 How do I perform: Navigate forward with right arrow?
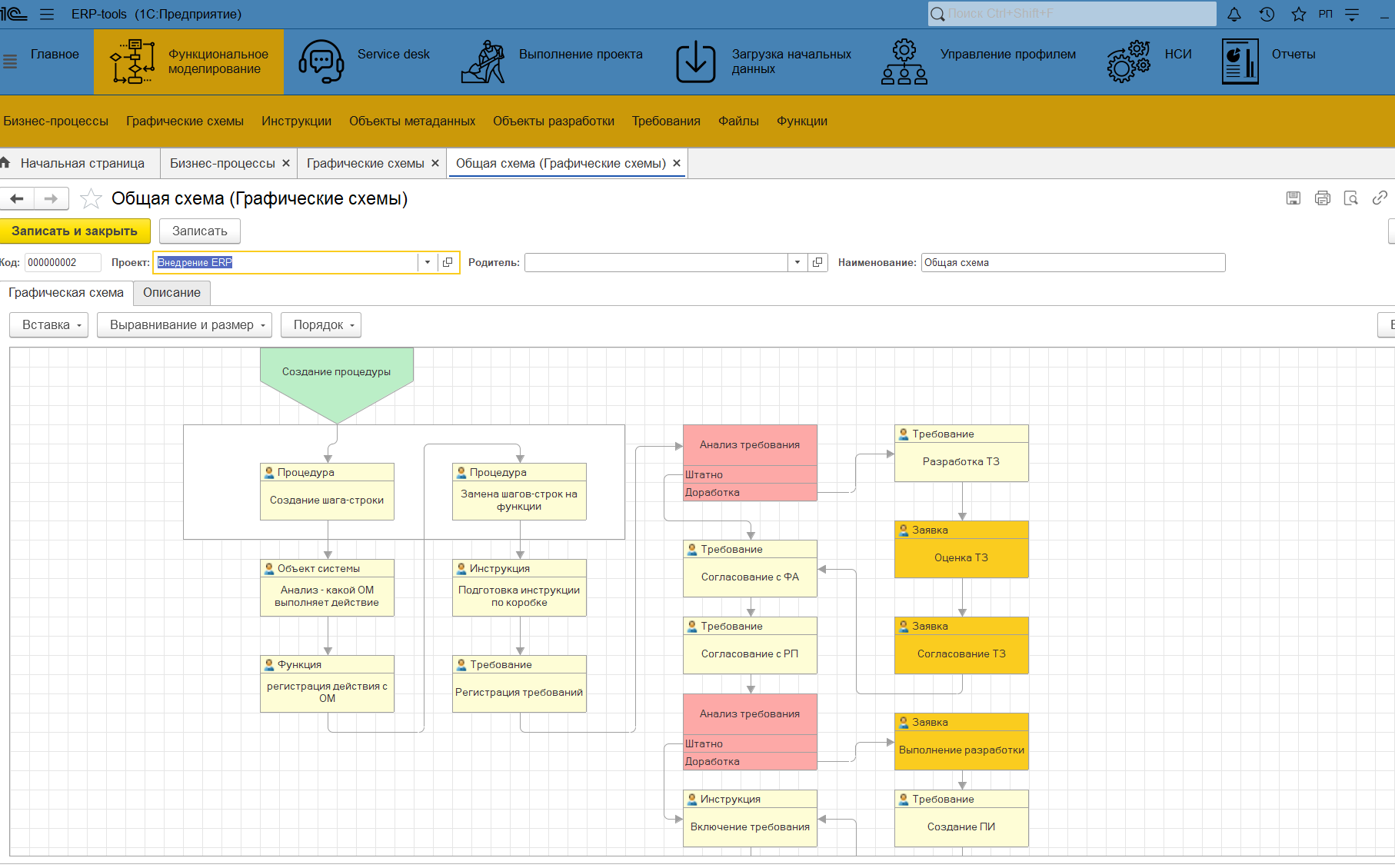52,198
